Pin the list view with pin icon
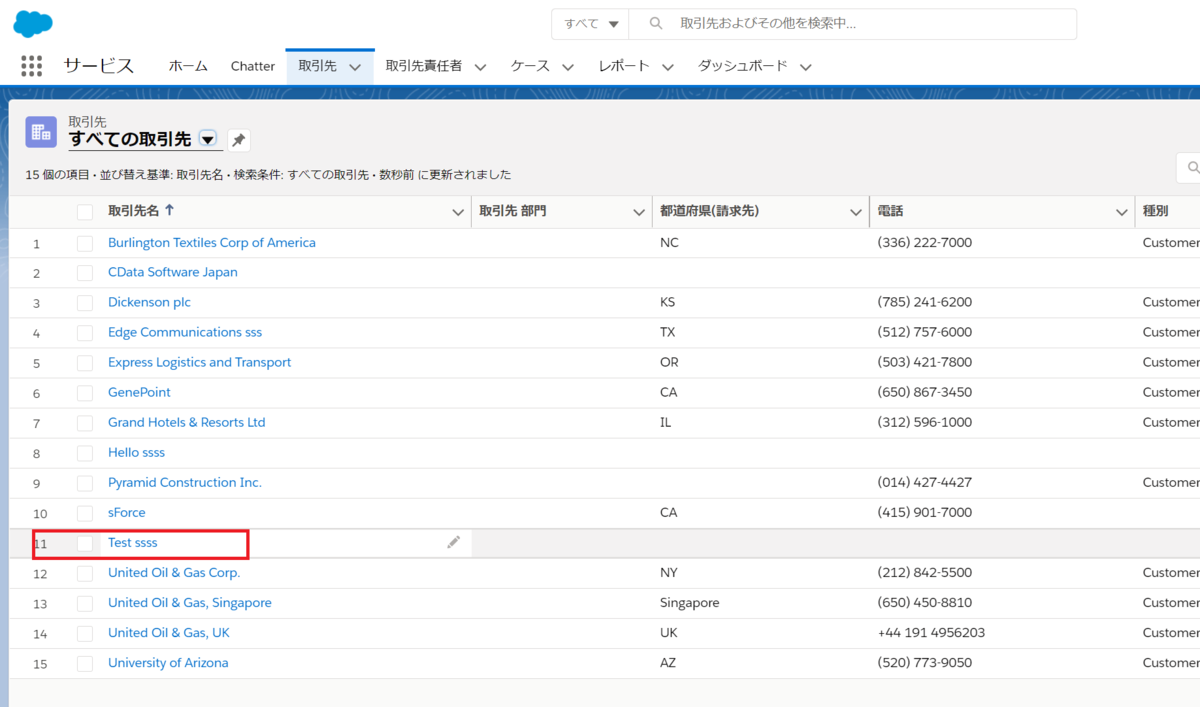This screenshot has width=1200, height=707. tap(238, 140)
